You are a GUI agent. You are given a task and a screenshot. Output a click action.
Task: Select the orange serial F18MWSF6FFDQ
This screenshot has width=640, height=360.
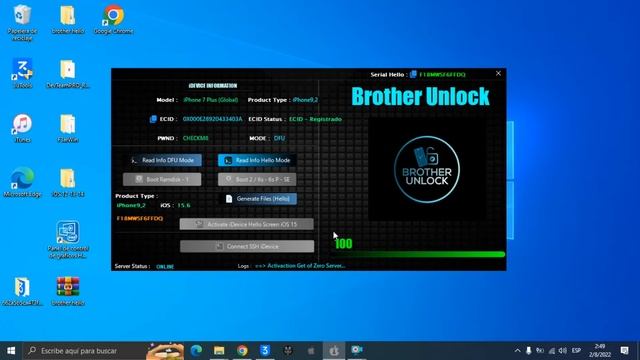(140, 218)
